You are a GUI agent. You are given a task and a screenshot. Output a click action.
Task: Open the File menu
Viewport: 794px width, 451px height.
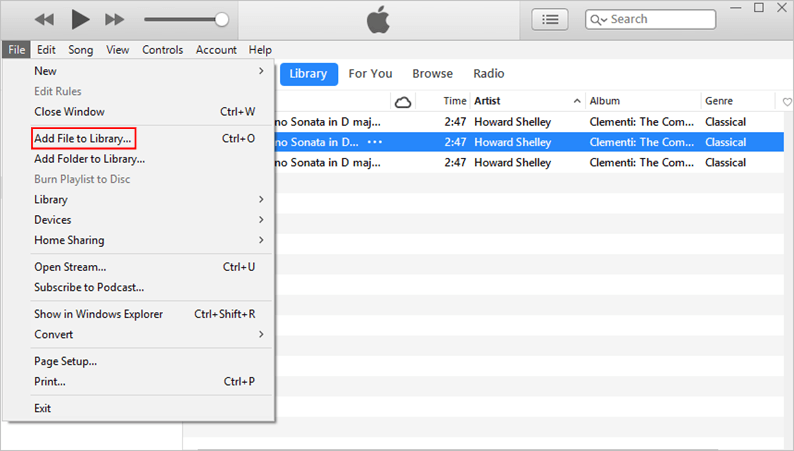coord(17,50)
